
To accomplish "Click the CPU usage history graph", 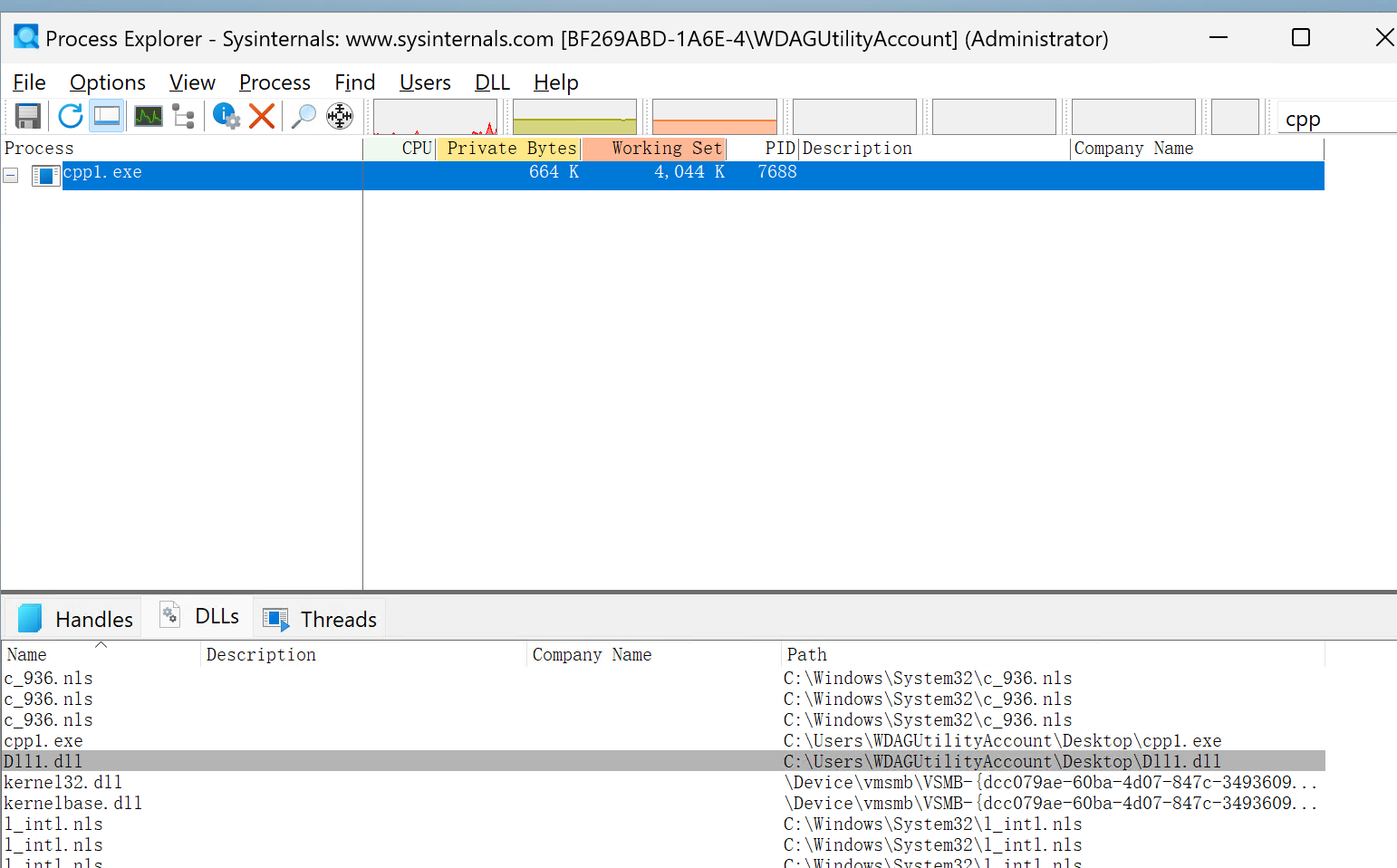I will coord(436,117).
